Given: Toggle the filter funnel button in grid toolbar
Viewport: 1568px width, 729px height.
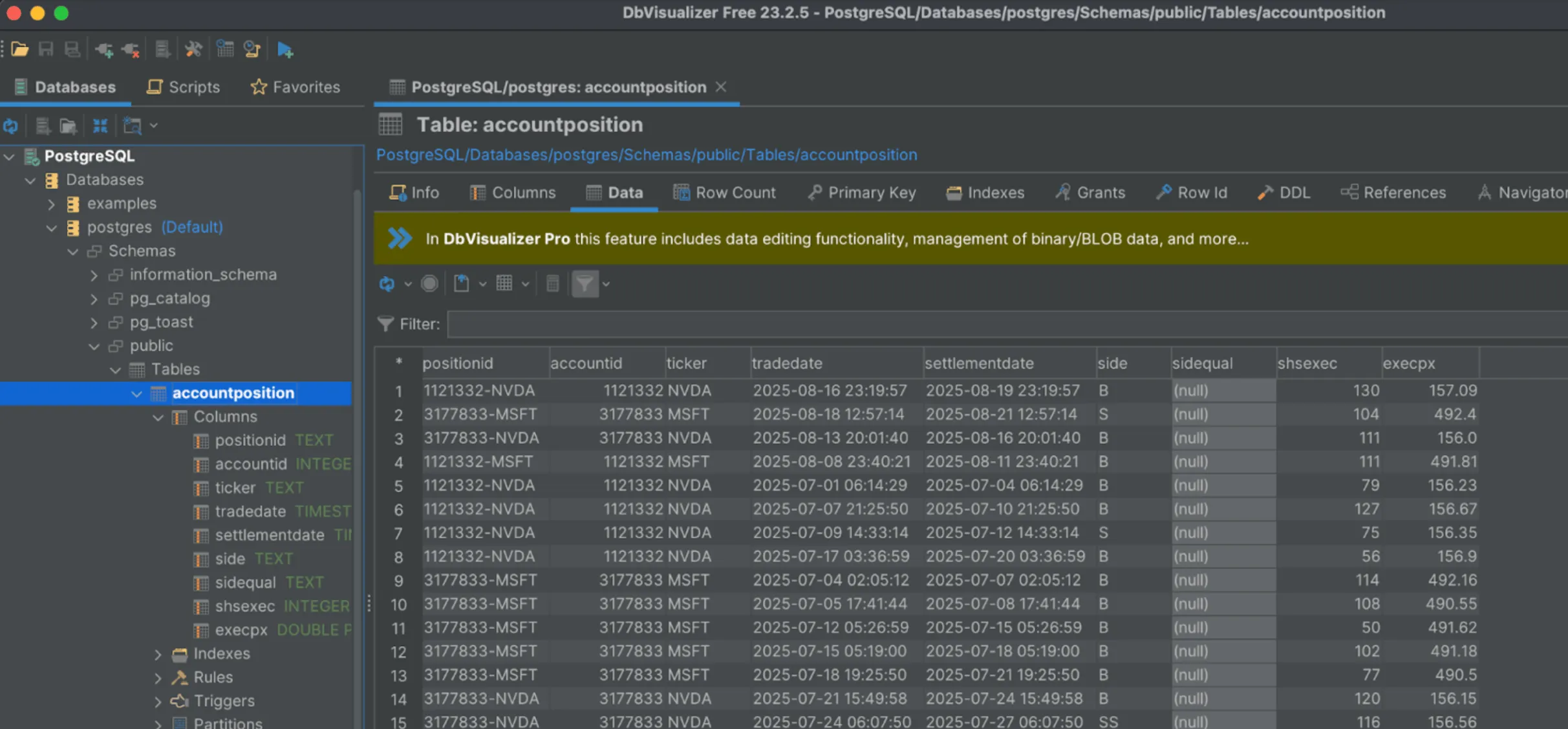Looking at the screenshot, I should [x=585, y=284].
